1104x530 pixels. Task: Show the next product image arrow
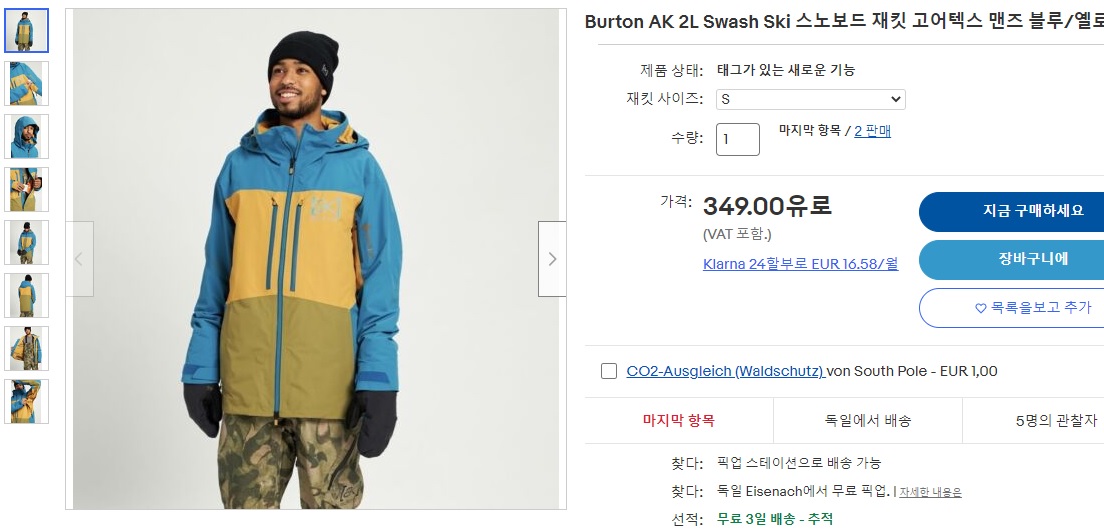tap(552, 259)
